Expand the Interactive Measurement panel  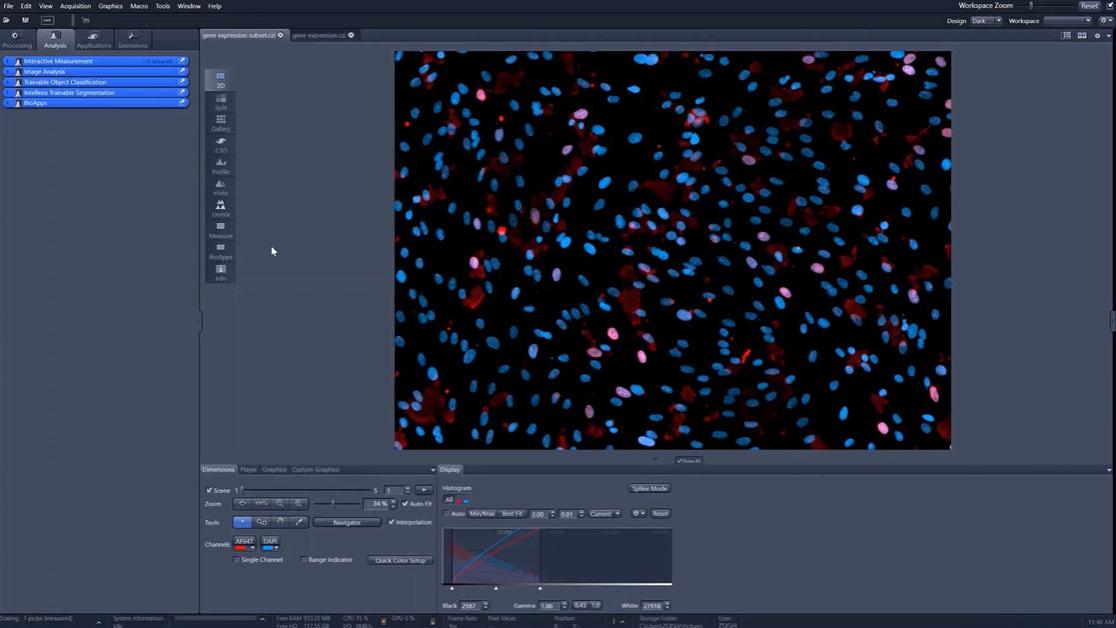pyautogui.click(x=6, y=61)
